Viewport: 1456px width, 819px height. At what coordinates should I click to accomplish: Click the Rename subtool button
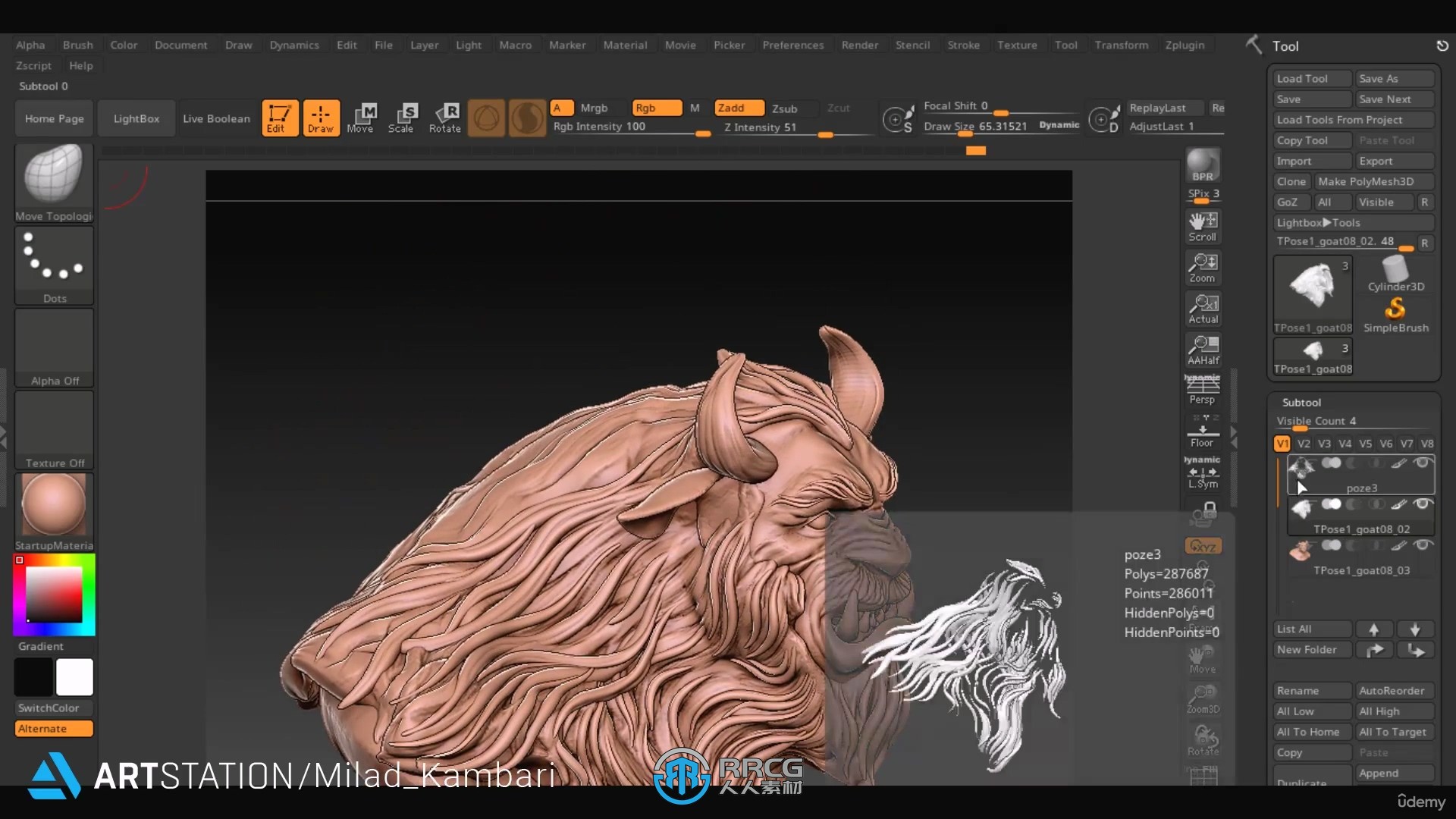[1312, 690]
